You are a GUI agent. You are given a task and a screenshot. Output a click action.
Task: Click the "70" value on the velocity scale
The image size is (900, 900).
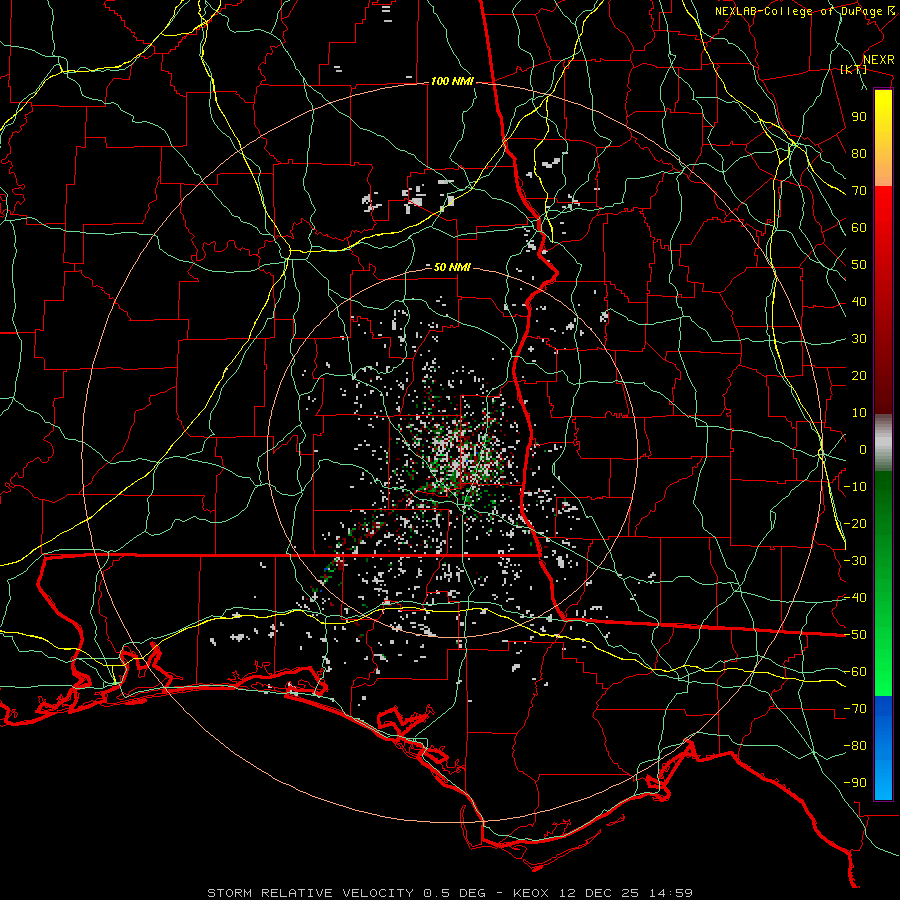[859, 191]
